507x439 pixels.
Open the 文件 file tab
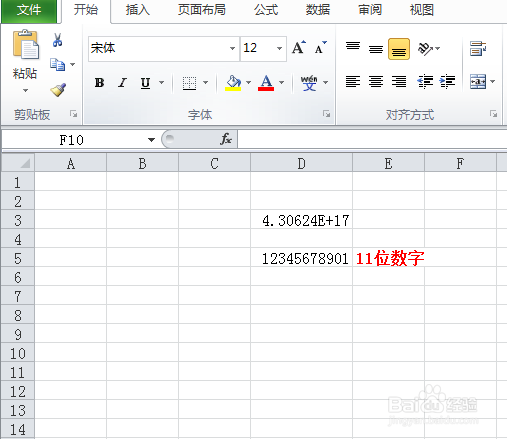pyautogui.click(x=29, y=10)
